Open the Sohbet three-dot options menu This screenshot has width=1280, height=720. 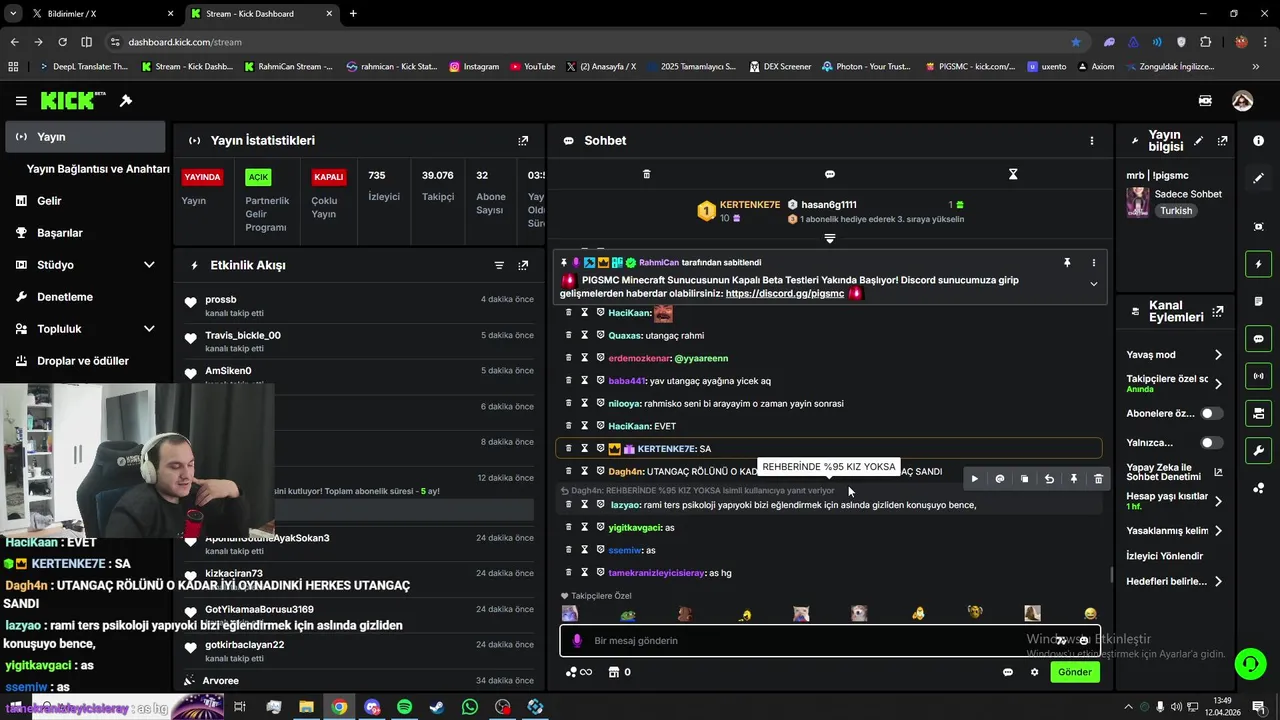click(1092, 141)
